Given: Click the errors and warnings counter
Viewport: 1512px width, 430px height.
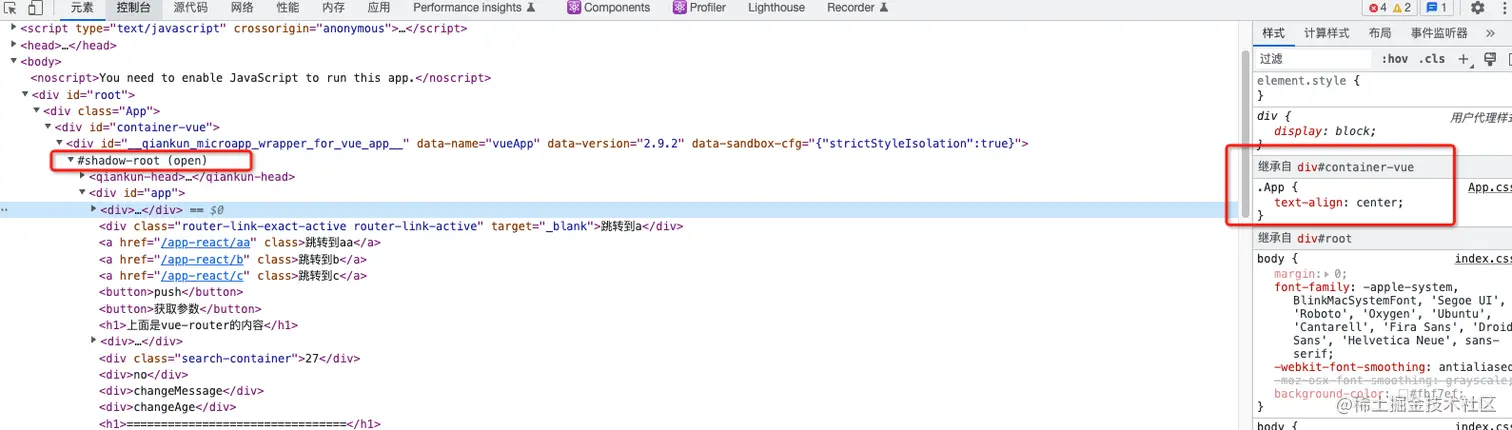Looking at the screenshot, I should tap(1391, 8).
